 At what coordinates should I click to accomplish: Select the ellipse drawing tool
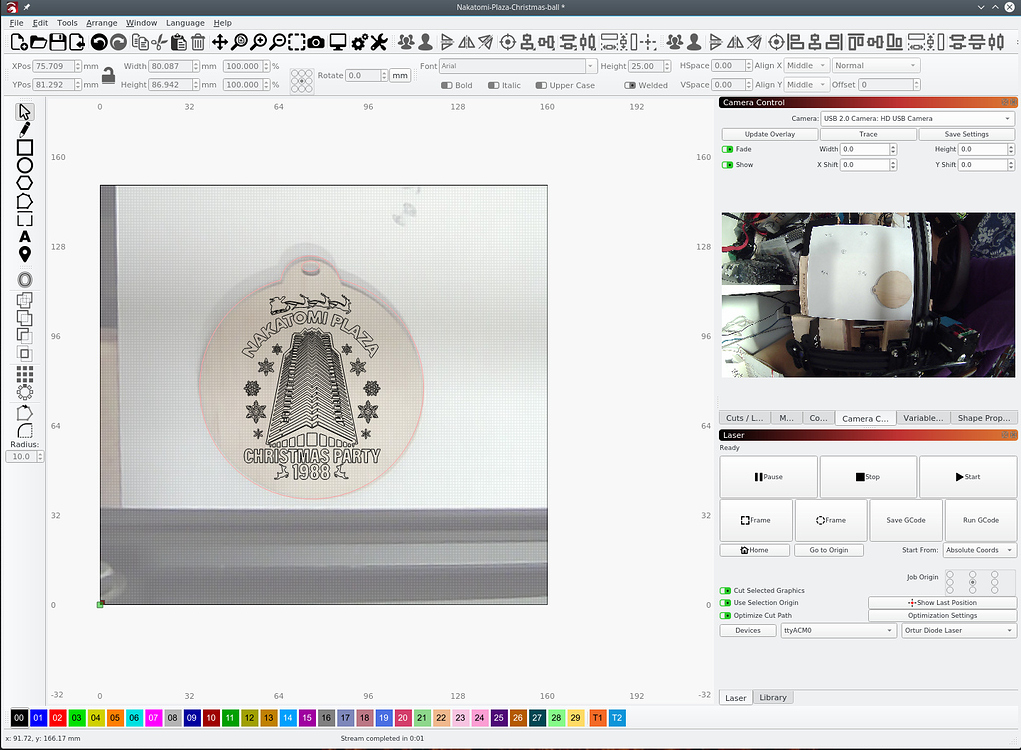pyautogui.click(x=25, y=165)
